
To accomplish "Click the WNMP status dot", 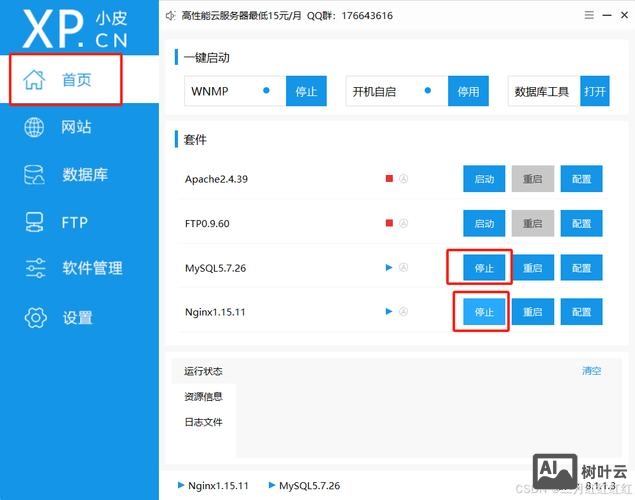I will [x=266, y=90].
